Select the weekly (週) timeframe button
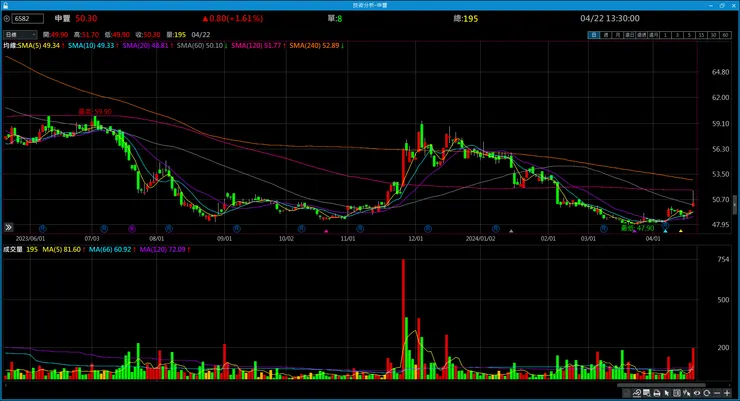Screen dimensions: 740x401 [x=606, y=35]
